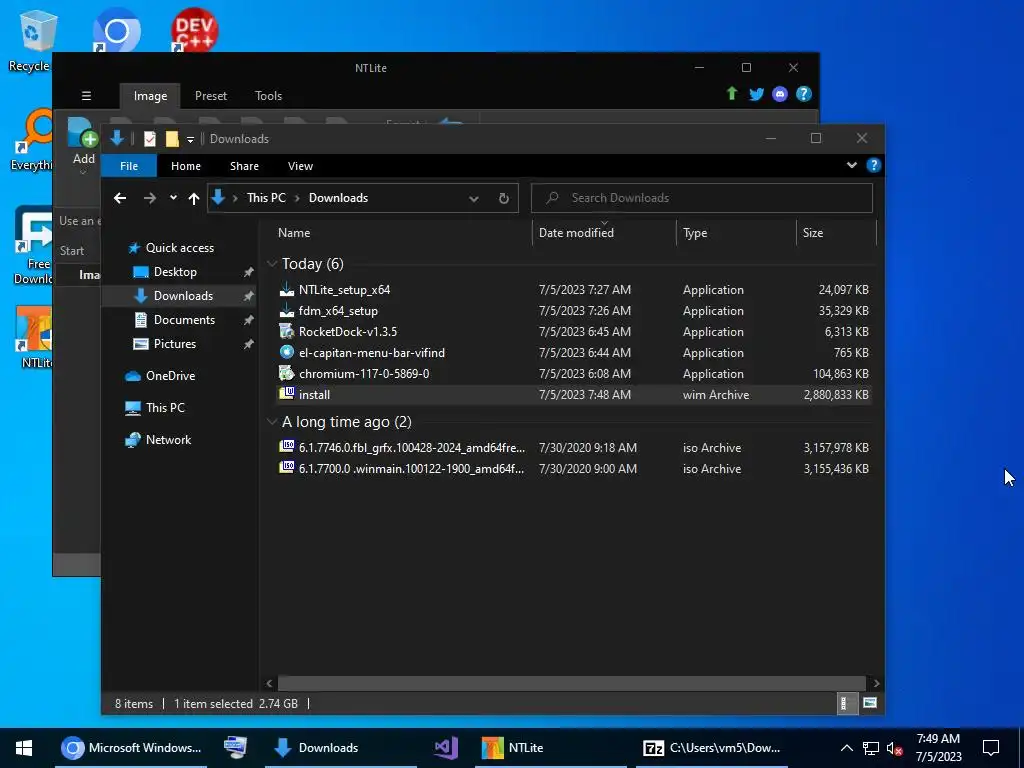Go up one folder level
Screen dimensions: 1024x768
(x=194, y=198)
